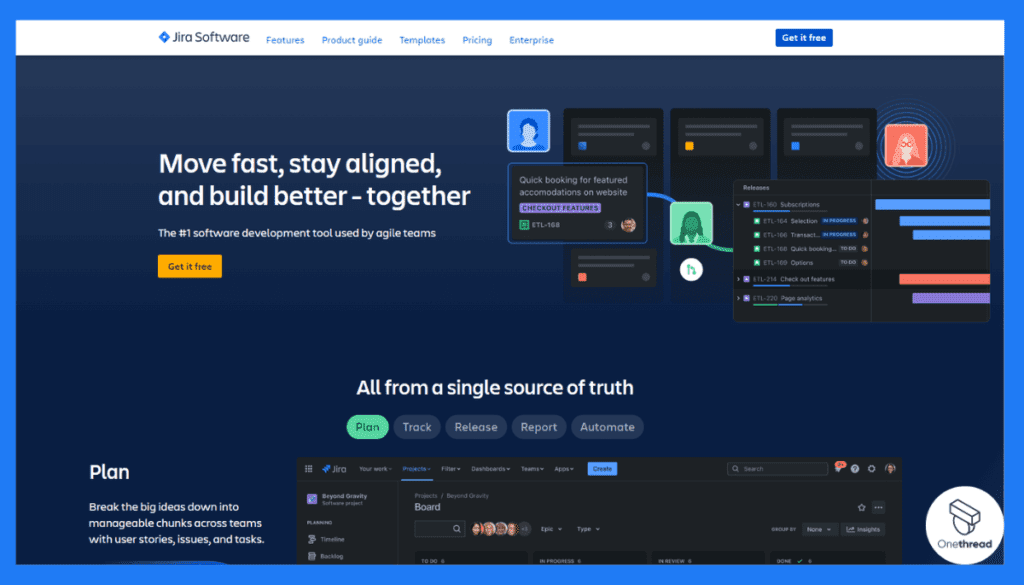1024x585 pixels.
Task: Click the ETL-168 story icon on card
Action: pos(524,225)
